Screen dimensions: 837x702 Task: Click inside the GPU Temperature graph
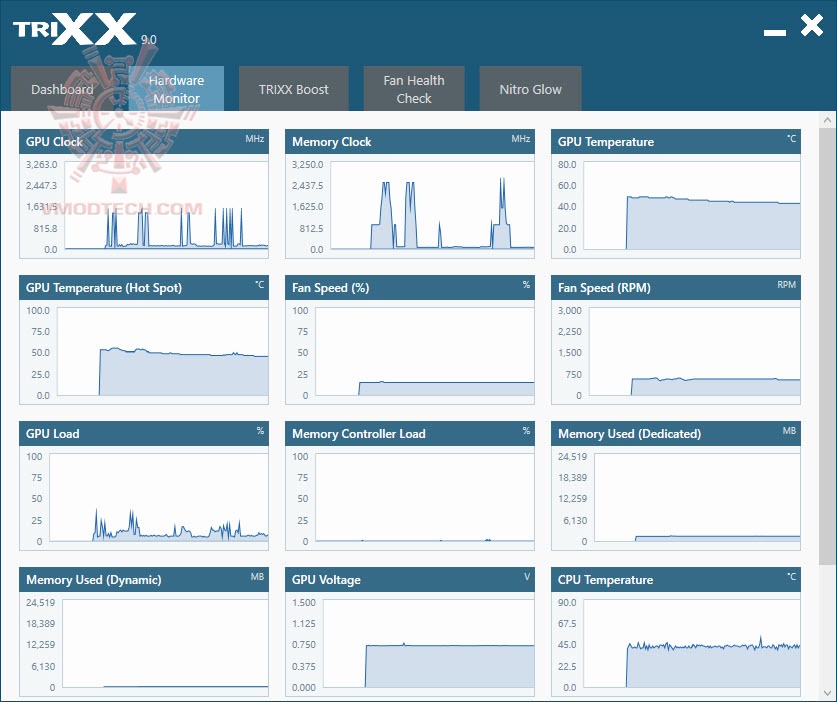(692, 206)
